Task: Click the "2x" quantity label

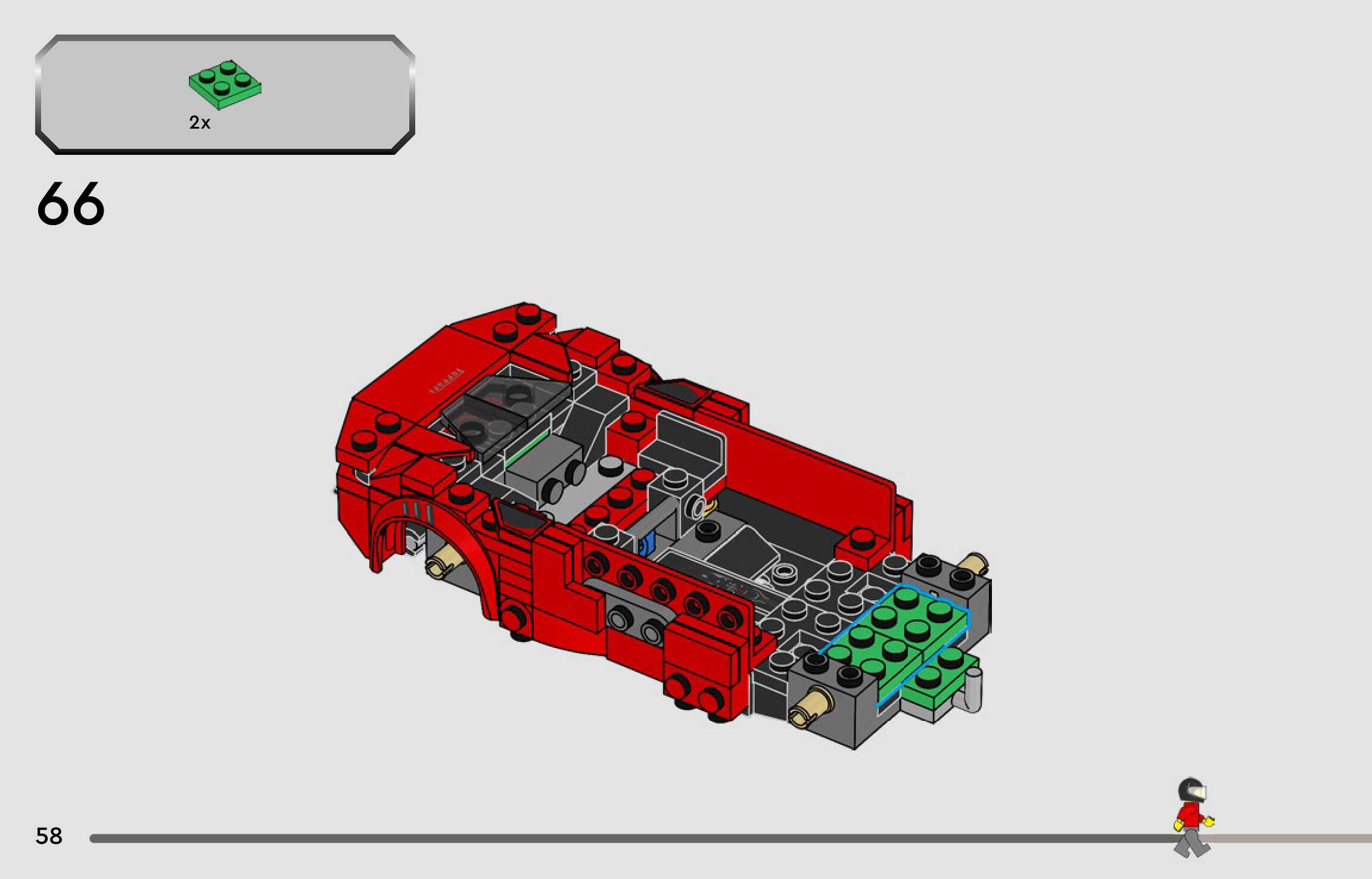Action: [x=200, y=123]
